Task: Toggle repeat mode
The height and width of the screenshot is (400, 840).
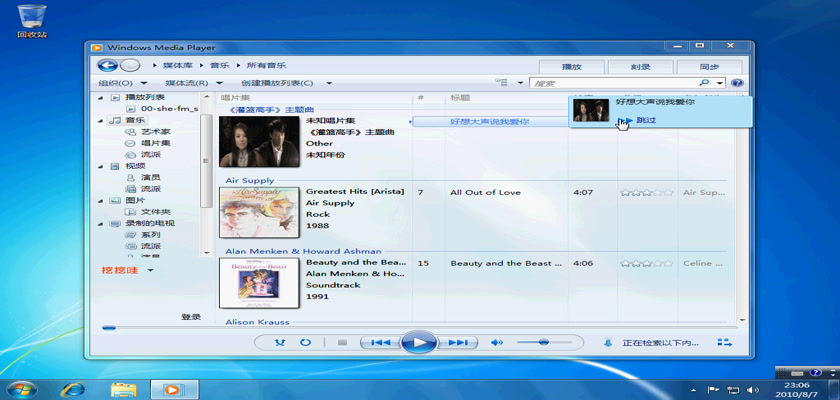Action: (305, 342)
